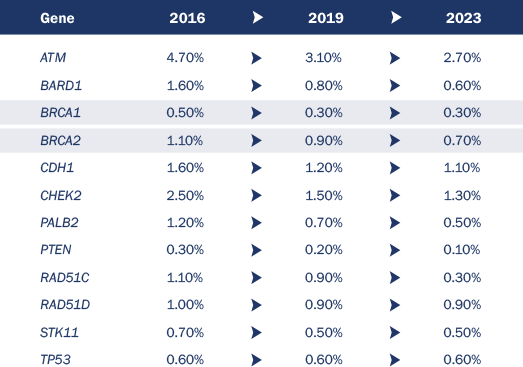Click the BARD1 gene name
Viewport: 523px width, 367px height.
point(61,86)
